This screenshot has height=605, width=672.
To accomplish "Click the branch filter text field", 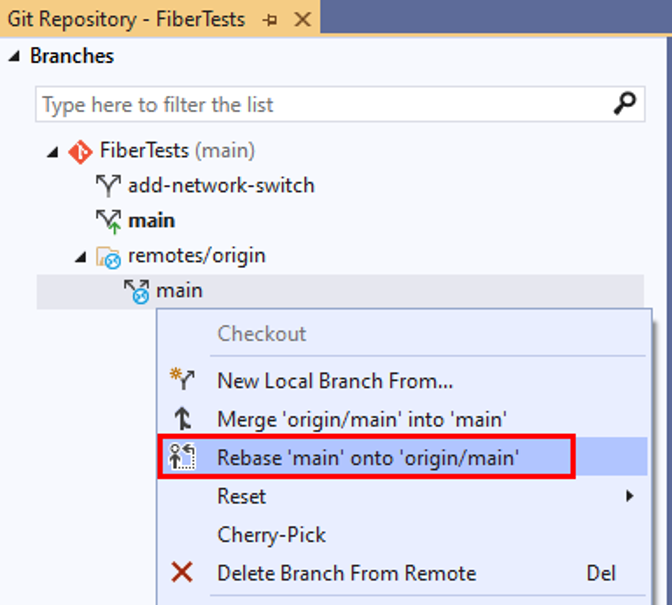I will [x=320, y=104].
